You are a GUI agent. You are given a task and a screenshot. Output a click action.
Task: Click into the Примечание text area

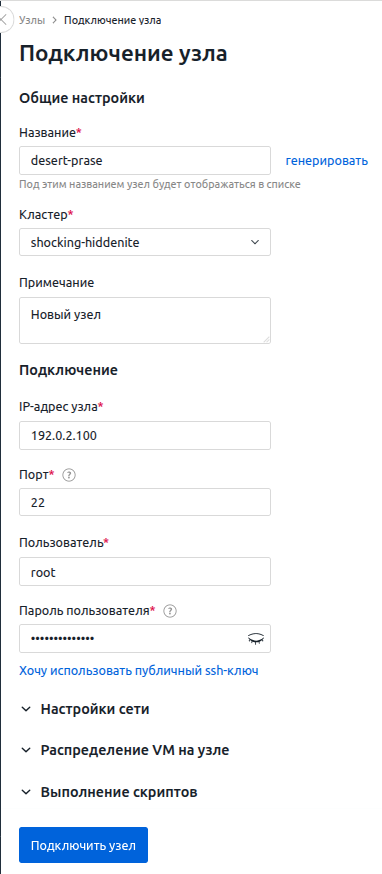tap(145, 321)
